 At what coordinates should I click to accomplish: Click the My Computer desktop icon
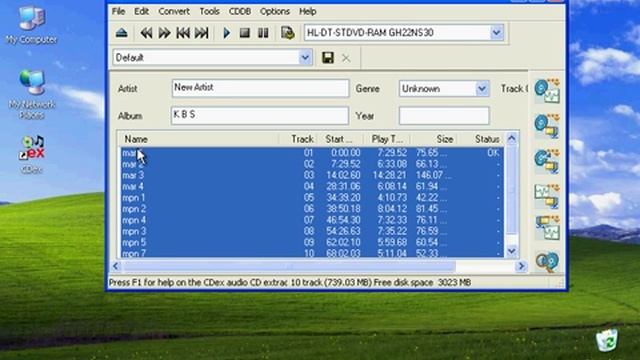pyautogui.click(x=31, y=25)
